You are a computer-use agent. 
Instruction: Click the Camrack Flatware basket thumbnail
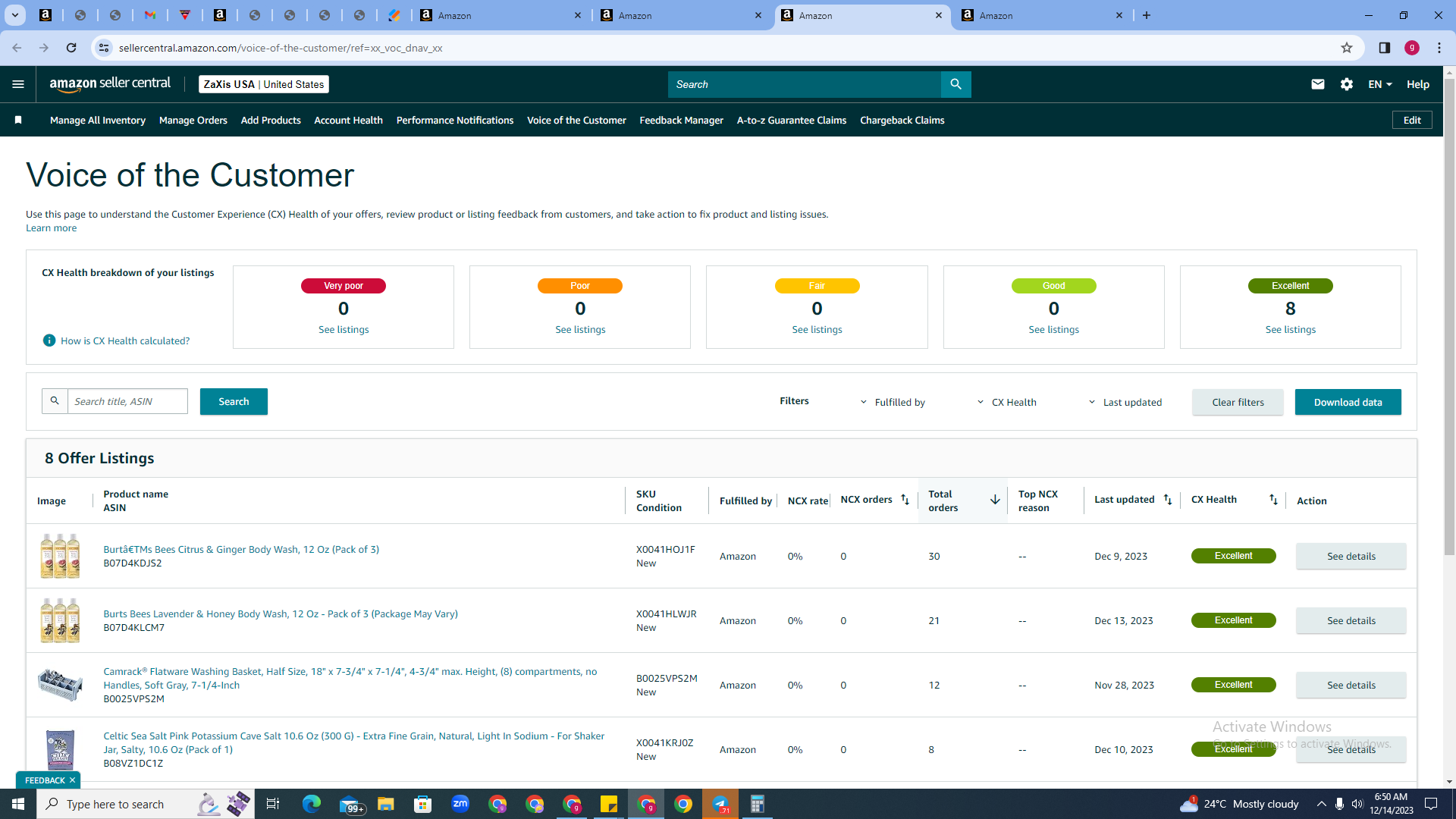(x=60, y=685)
